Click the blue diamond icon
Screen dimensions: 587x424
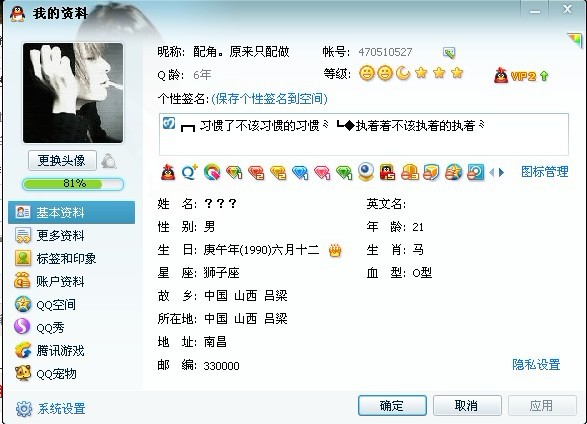(300, 173)
